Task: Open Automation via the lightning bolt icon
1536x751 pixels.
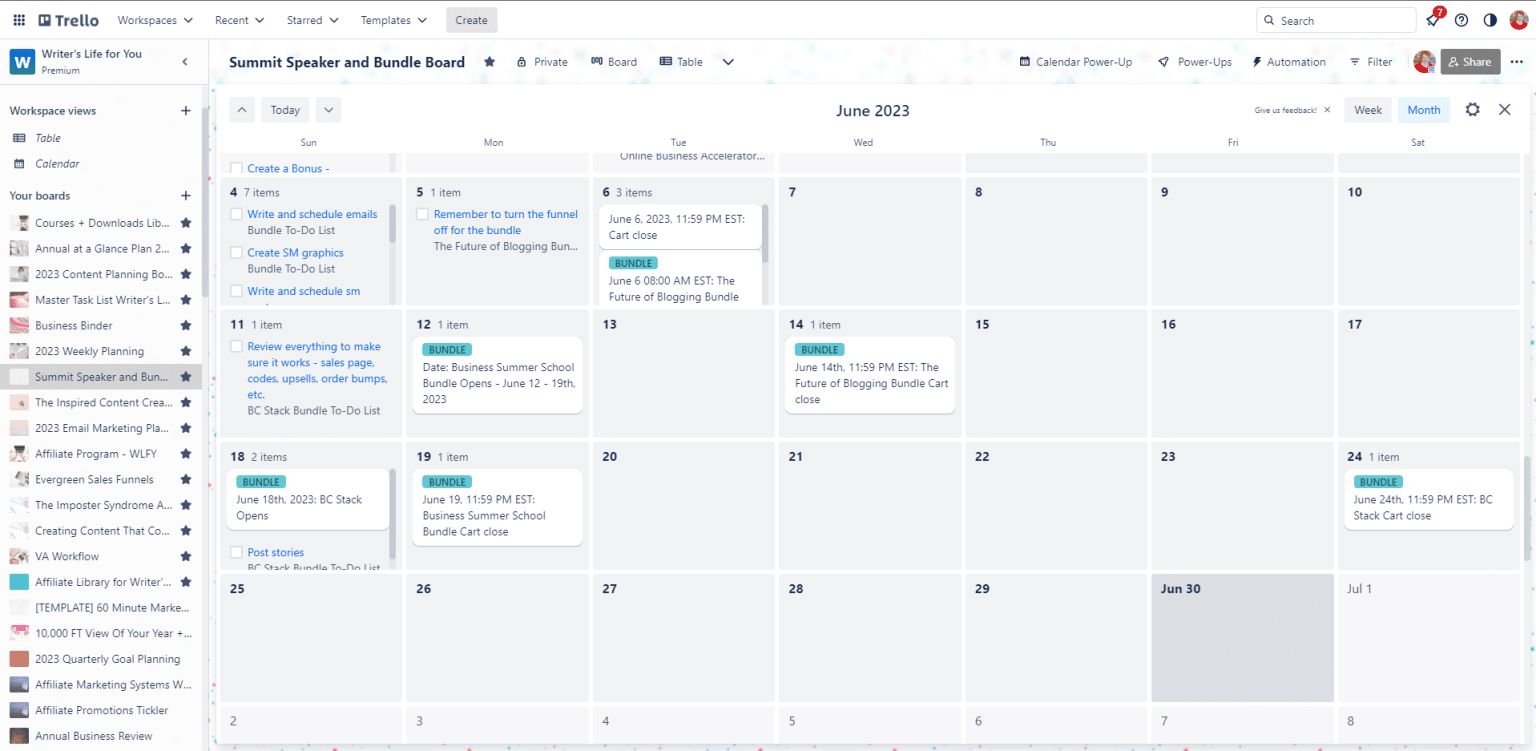Action: point(1289,61)
